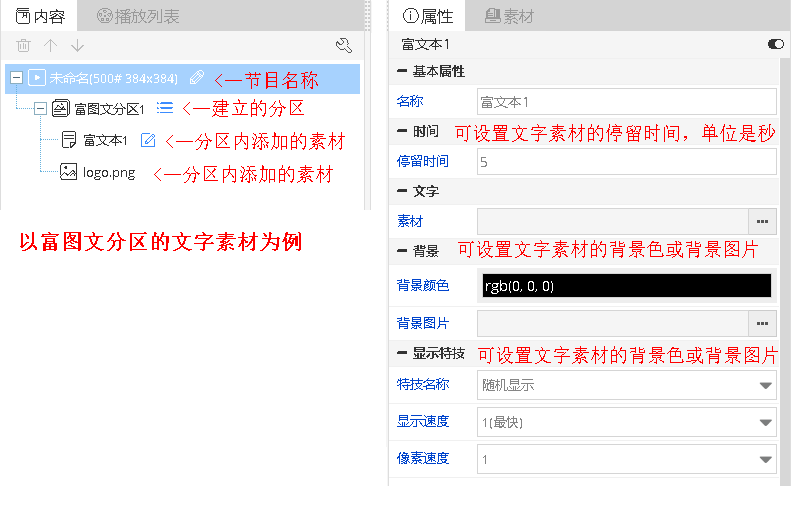Collapse the 文字 section
The width and height of the screenshot is (792, 520).
(402, 191)
